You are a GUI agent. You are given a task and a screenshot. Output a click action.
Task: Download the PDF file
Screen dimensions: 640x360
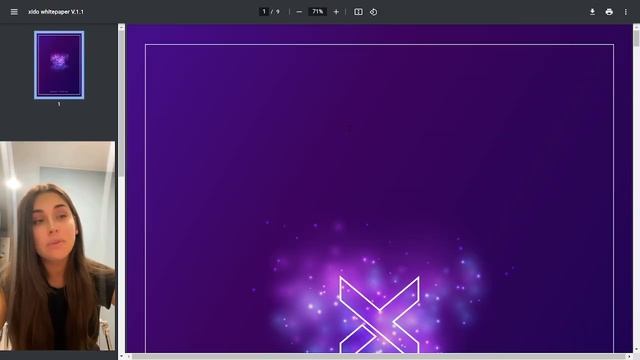592,12
